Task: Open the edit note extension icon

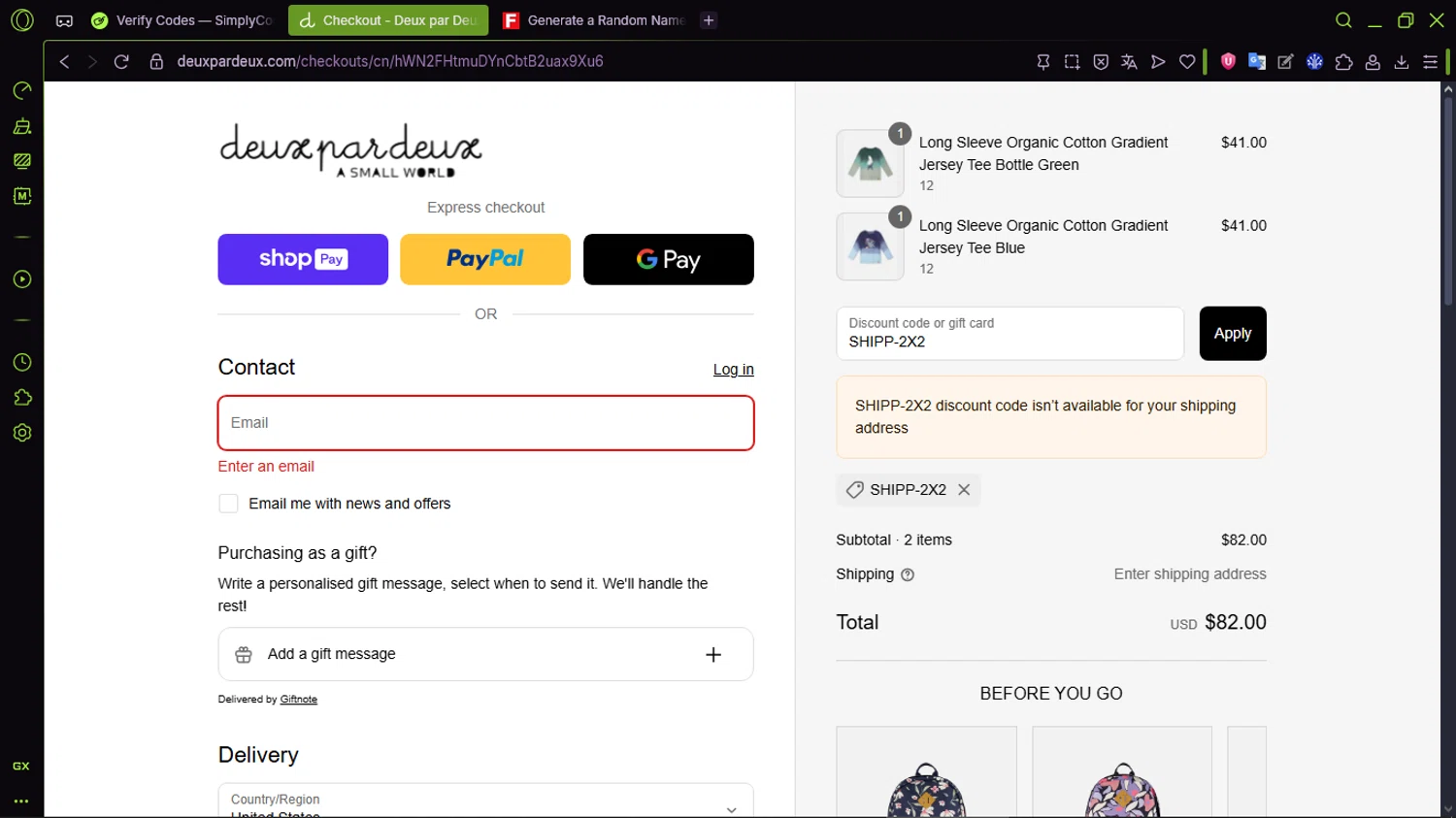Action: 1285,61
